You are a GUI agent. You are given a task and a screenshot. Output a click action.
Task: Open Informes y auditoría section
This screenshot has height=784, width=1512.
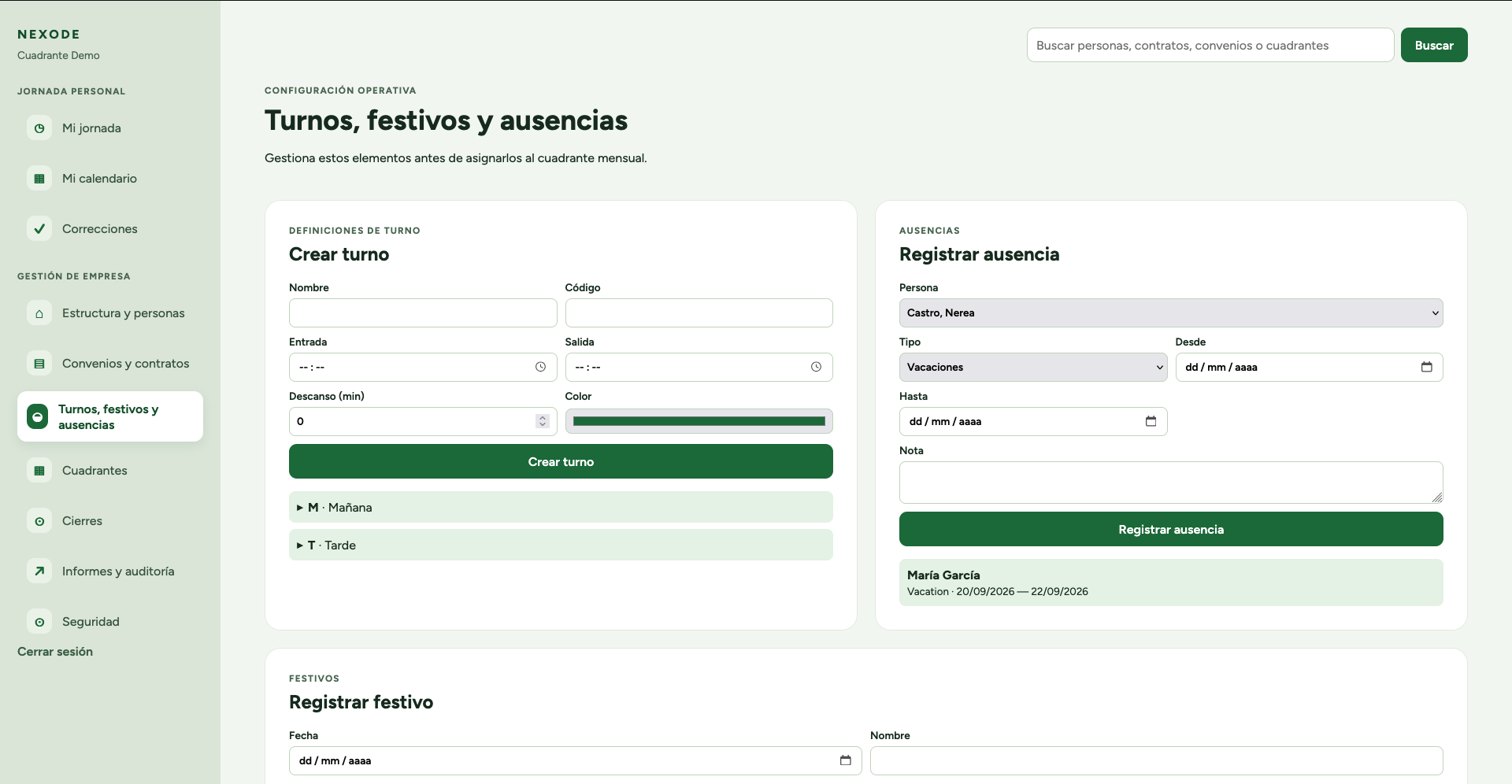110,571
